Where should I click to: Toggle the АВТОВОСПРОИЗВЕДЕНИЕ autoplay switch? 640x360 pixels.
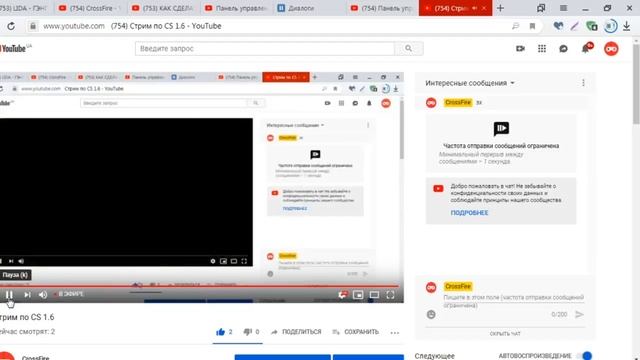(x=585, y=356)
